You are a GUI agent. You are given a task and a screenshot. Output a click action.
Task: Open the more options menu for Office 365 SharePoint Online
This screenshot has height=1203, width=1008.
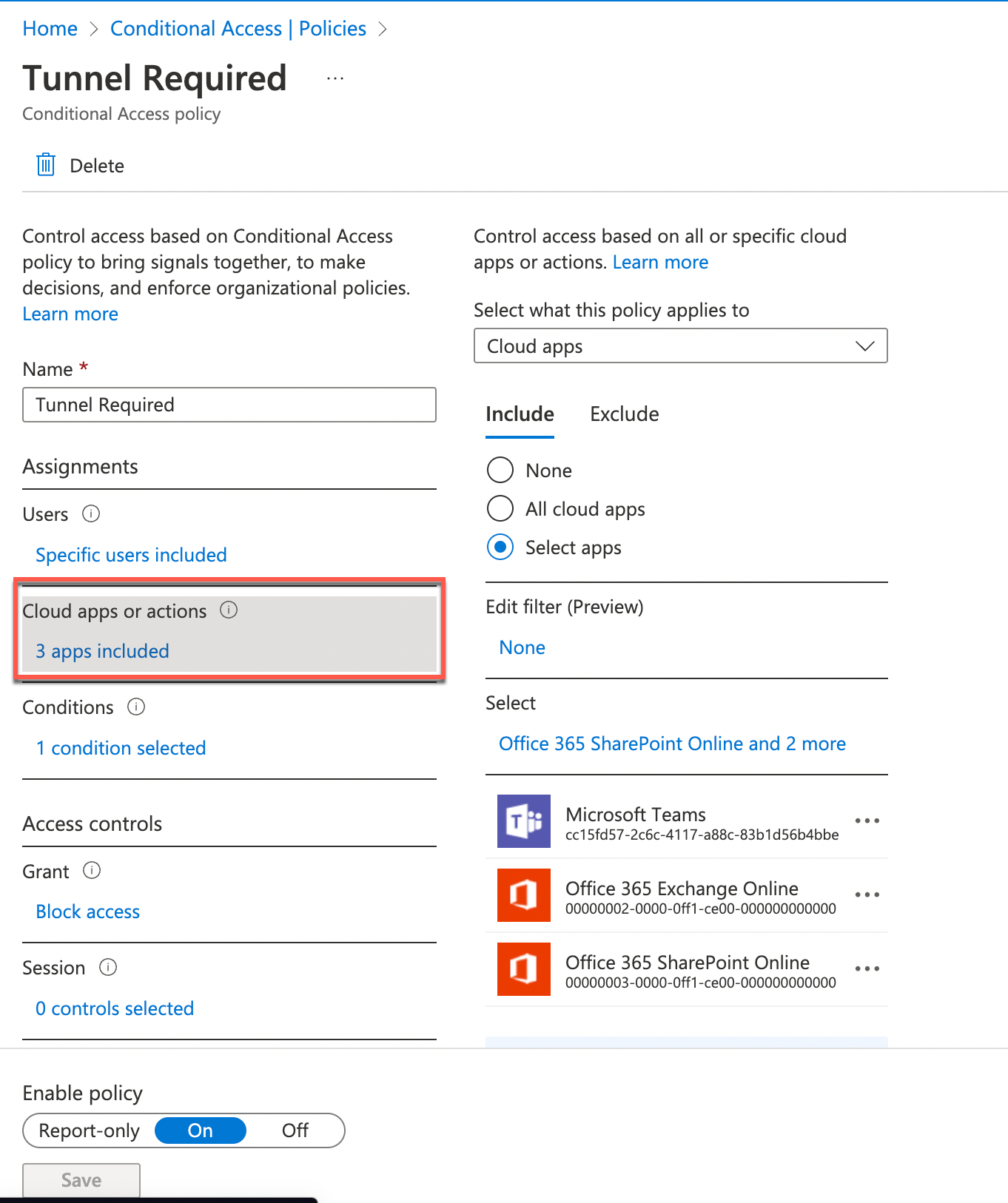867,968
